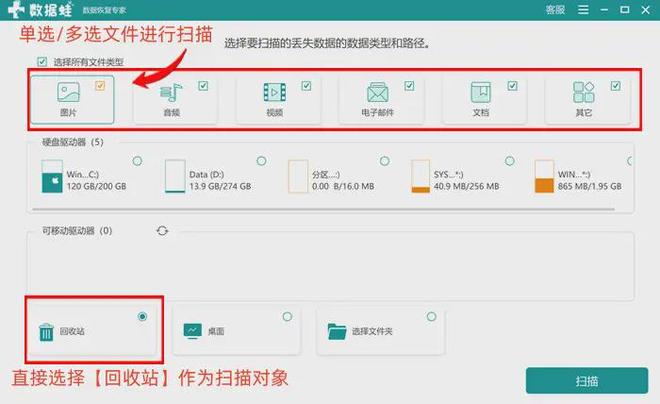Select the 选择文件夹 radio button

(431, 316)
